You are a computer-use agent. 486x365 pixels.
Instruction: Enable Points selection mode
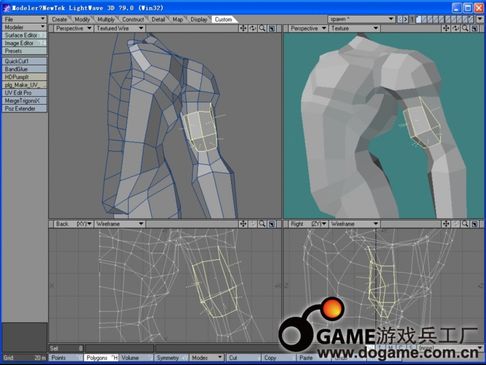[66, 358]
